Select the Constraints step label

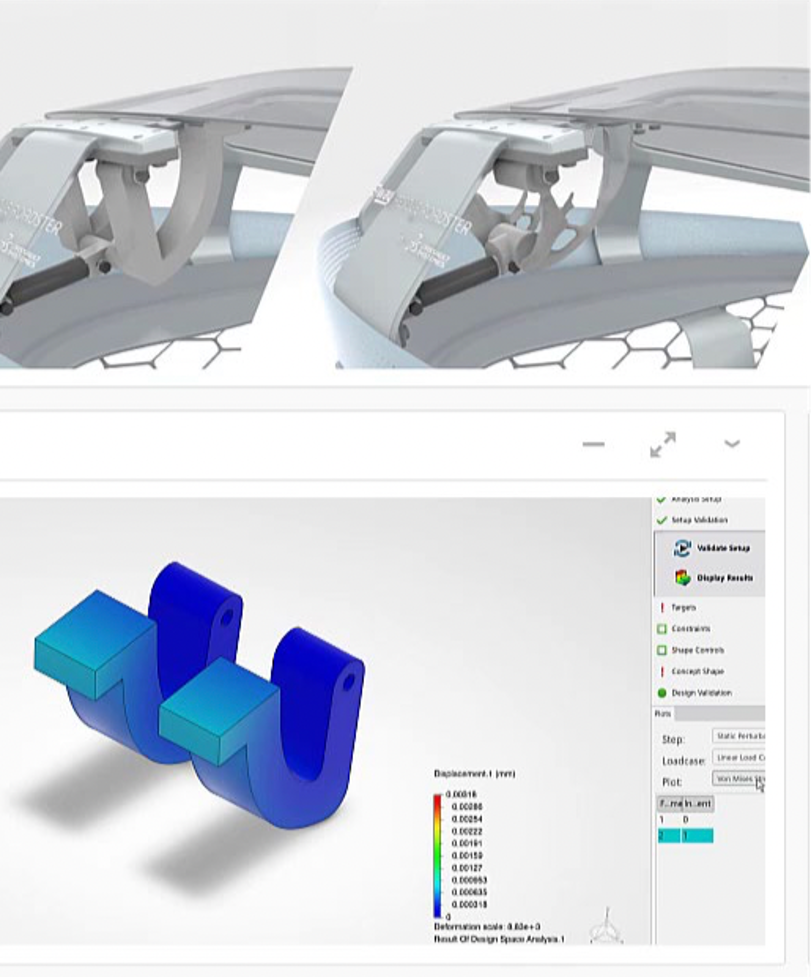pyautogui.click(x=690, y=629)
